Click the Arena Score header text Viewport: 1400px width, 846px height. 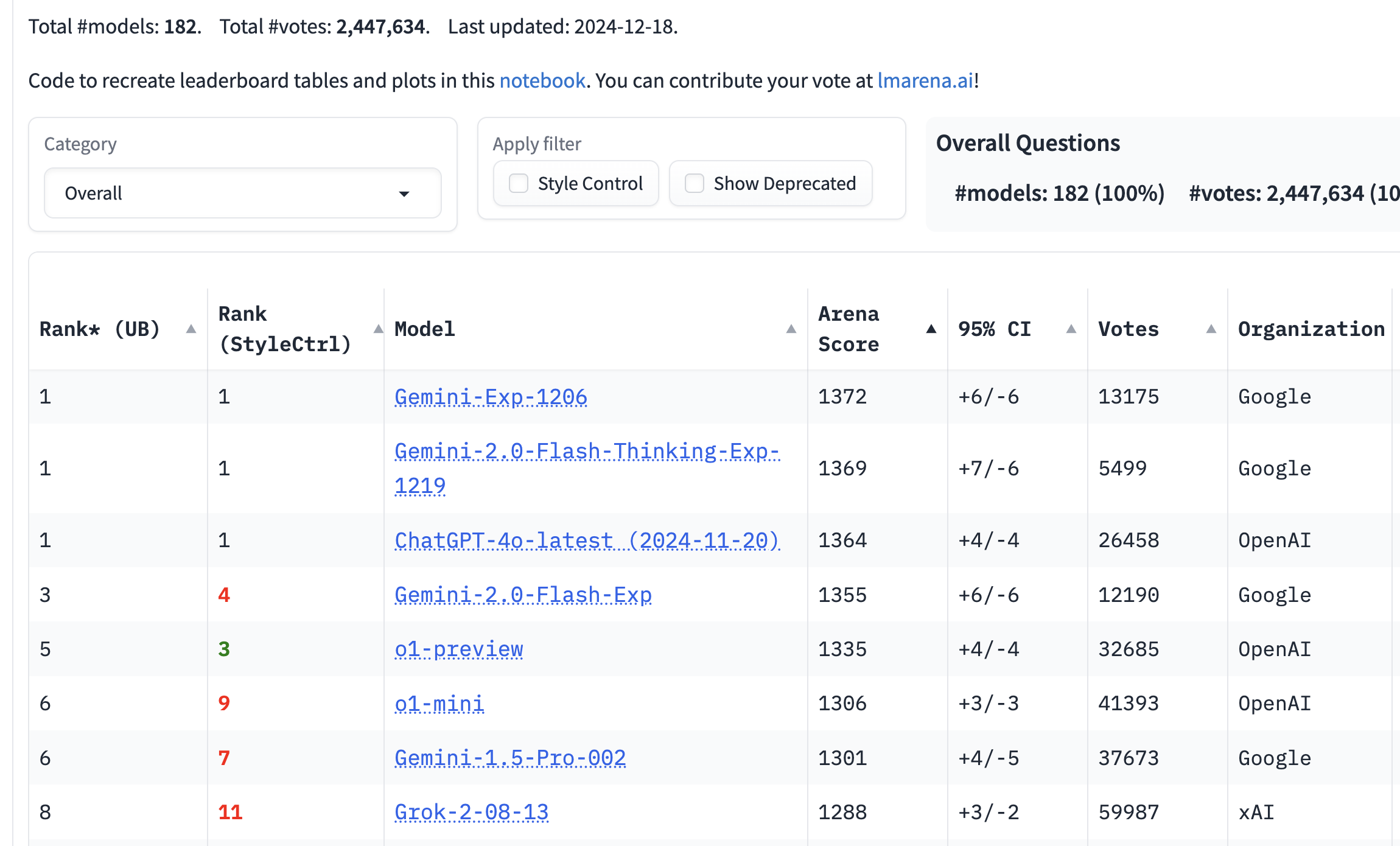pyautogui.click(x=849, y=329)
